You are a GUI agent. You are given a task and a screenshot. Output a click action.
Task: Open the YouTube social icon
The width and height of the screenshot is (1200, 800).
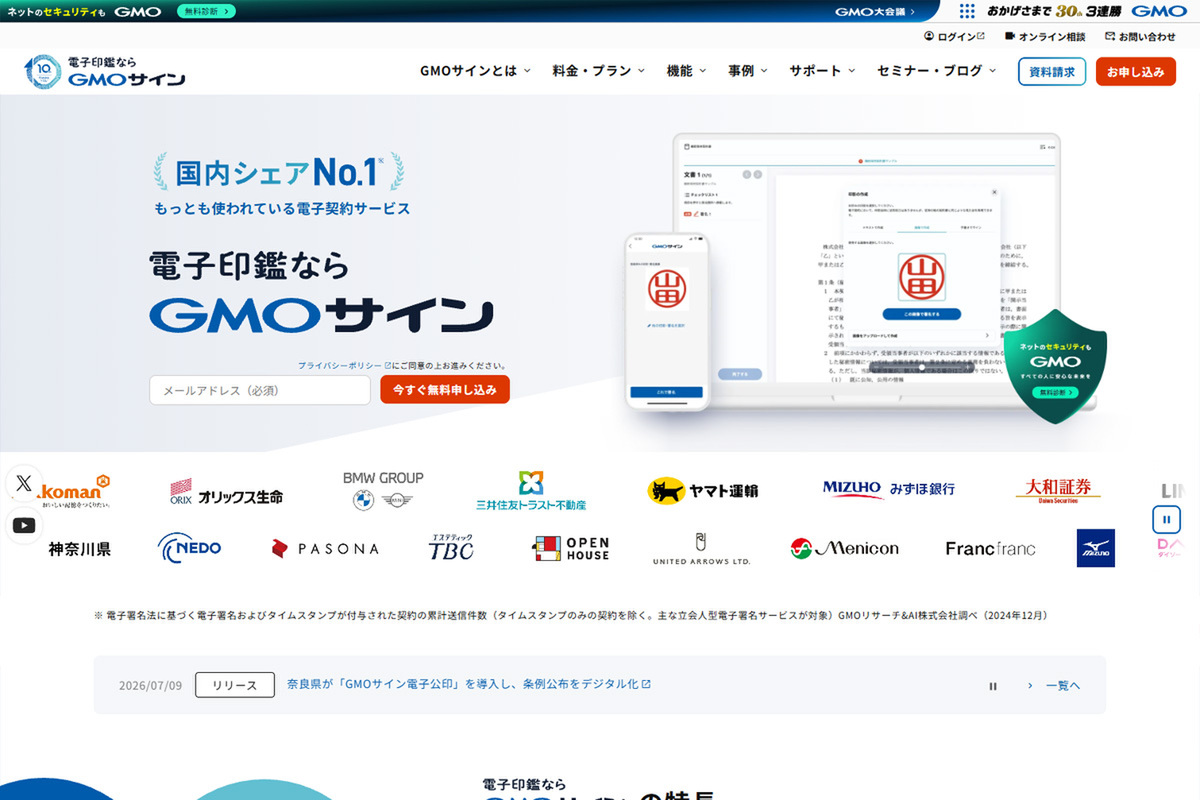24,525
